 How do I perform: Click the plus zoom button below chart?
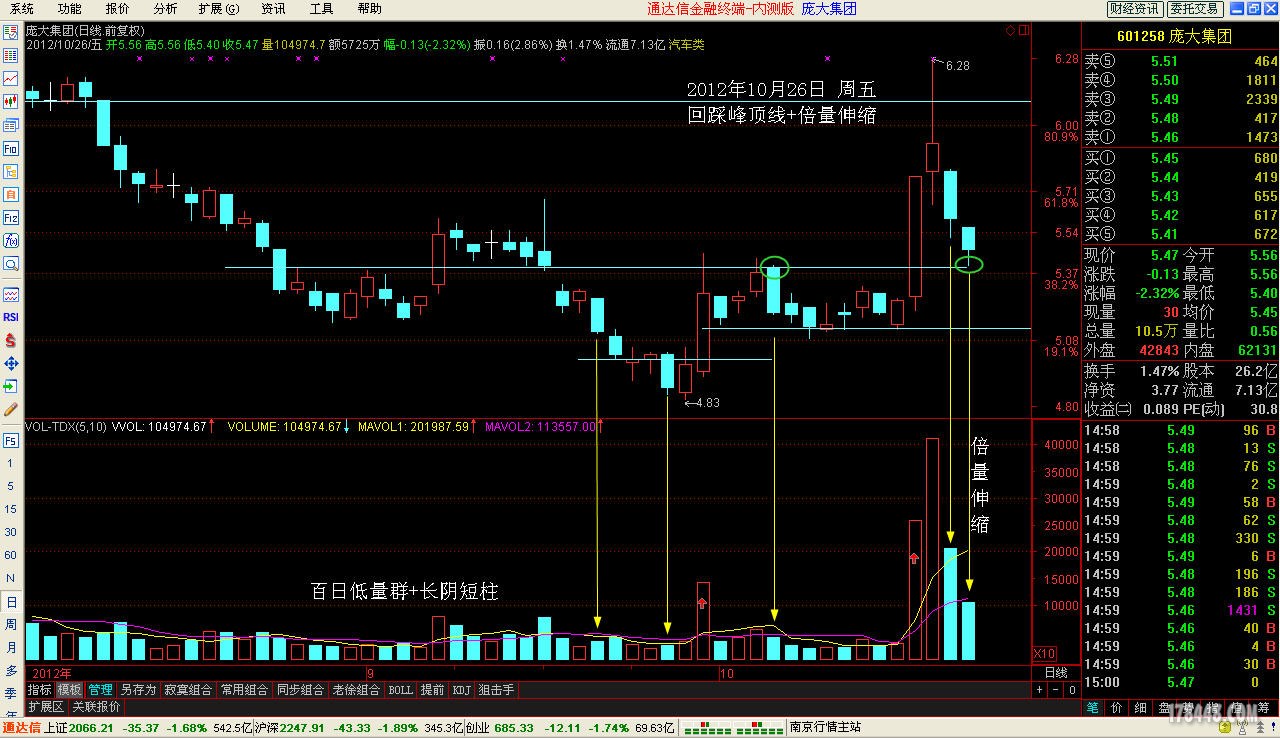(1040, 690)
